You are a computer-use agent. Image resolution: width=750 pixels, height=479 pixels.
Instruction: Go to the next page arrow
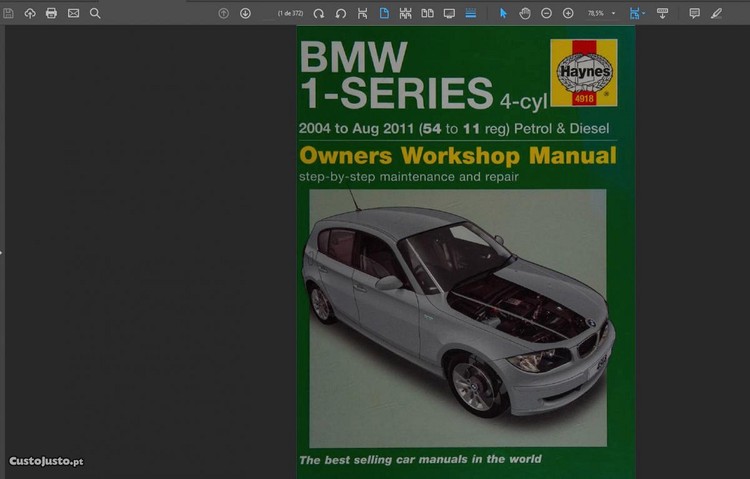pos(245,13)
